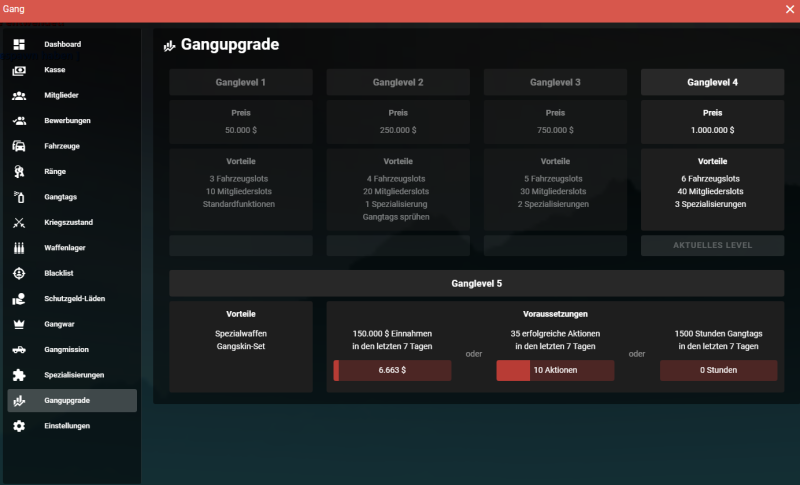Select Ränge in the sidebar

tap(72, 172)
